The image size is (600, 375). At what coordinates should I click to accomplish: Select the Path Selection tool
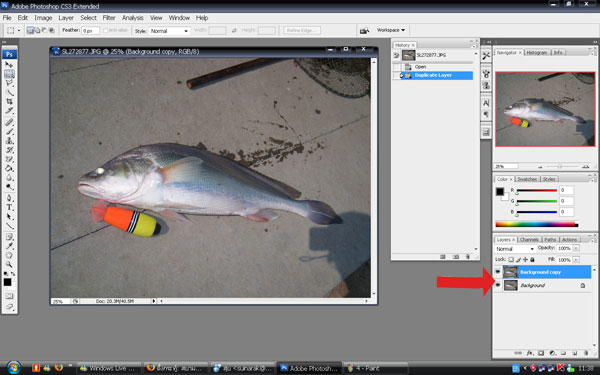coord(9,217)
